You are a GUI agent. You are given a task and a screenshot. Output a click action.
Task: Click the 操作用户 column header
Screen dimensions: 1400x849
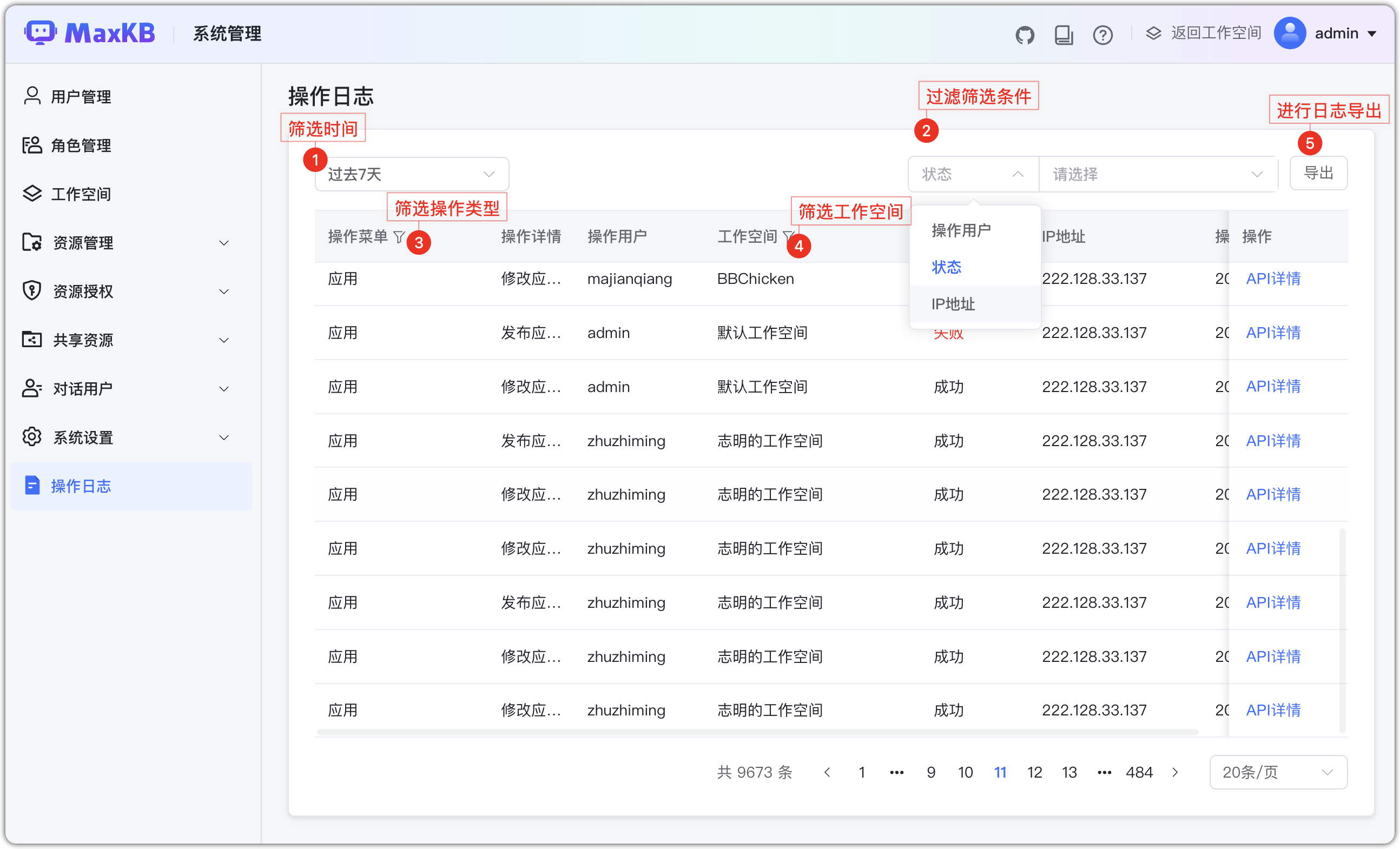pyautogui.click(x=617, y=236)
